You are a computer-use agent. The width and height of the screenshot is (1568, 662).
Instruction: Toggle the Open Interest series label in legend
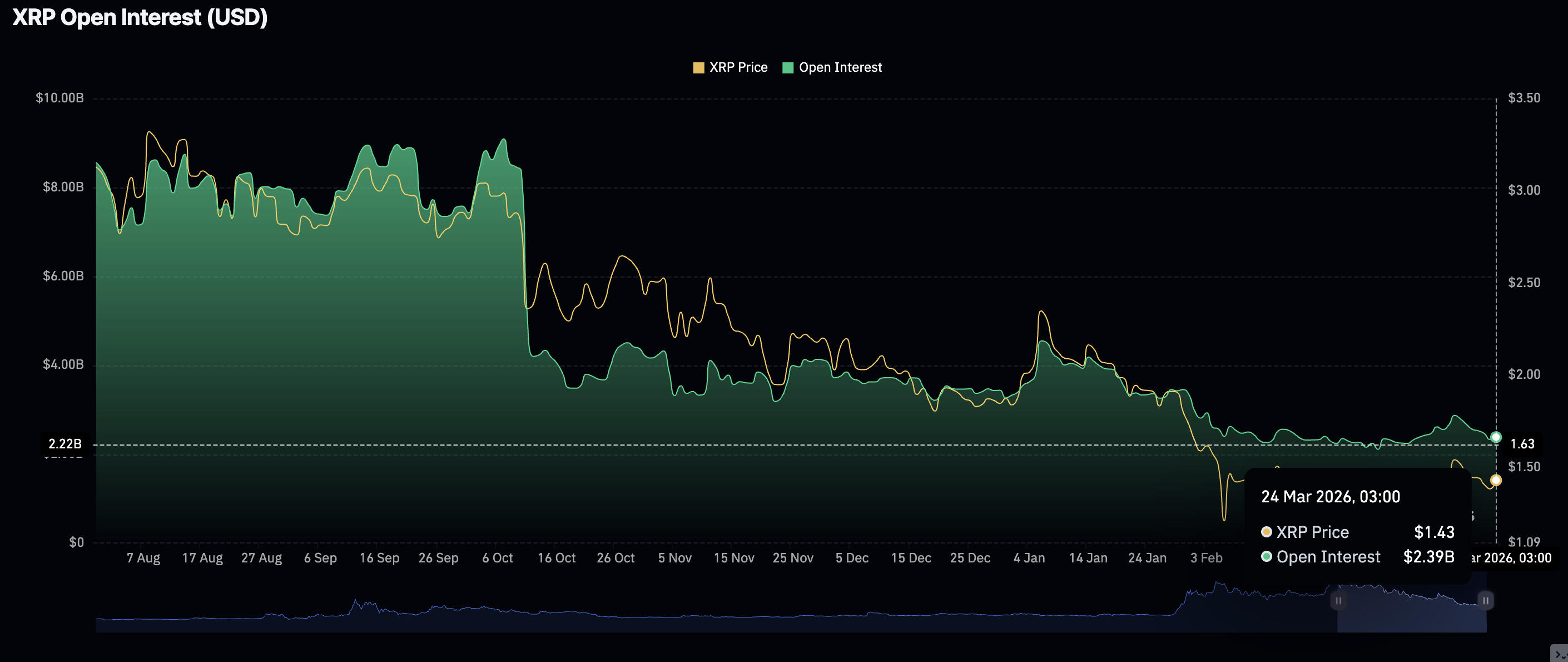[840, 68]
